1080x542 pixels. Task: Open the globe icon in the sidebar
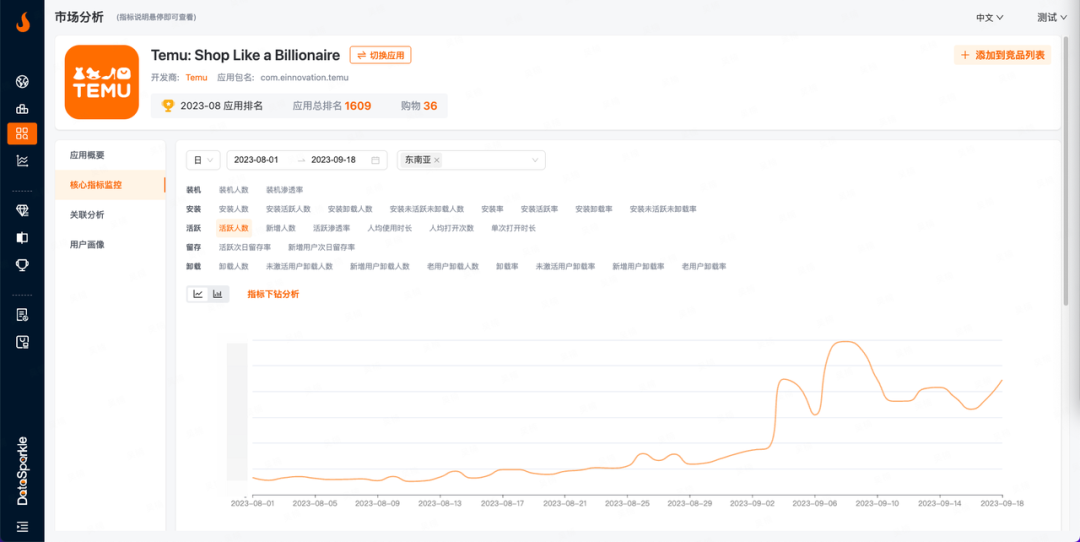(x=22, y=82)
